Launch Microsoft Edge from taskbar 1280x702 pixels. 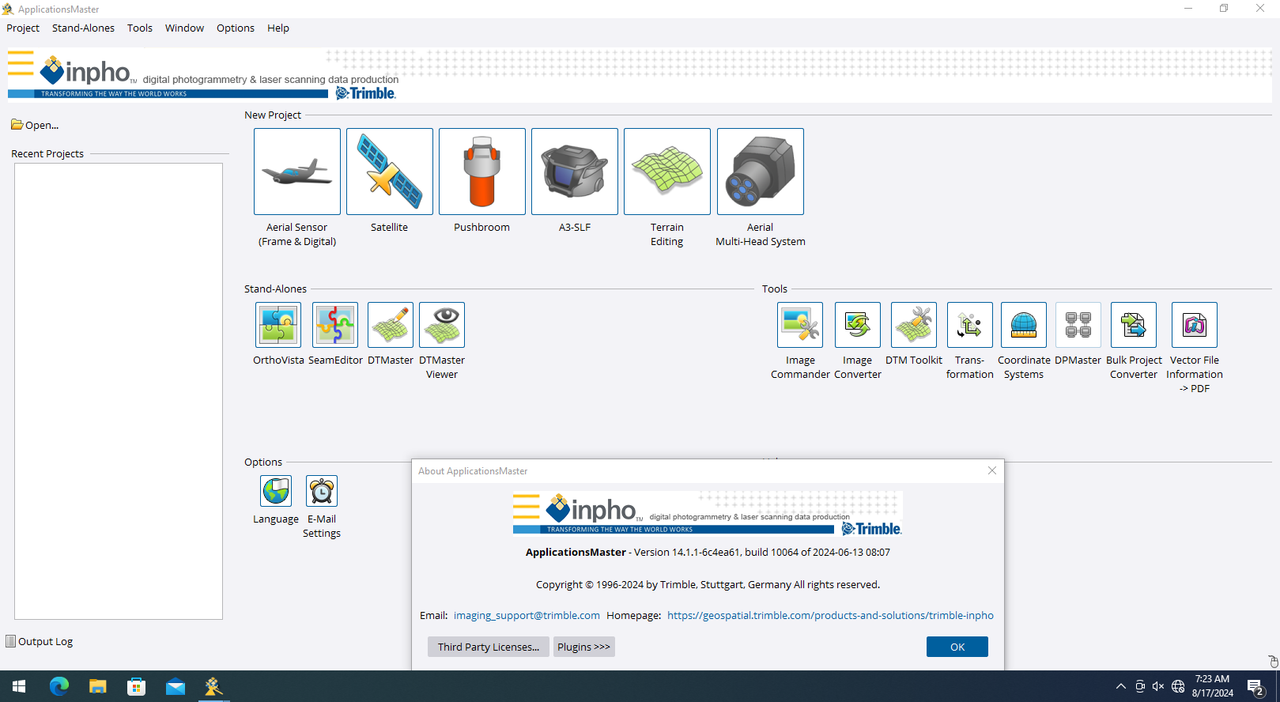[59, 686]
